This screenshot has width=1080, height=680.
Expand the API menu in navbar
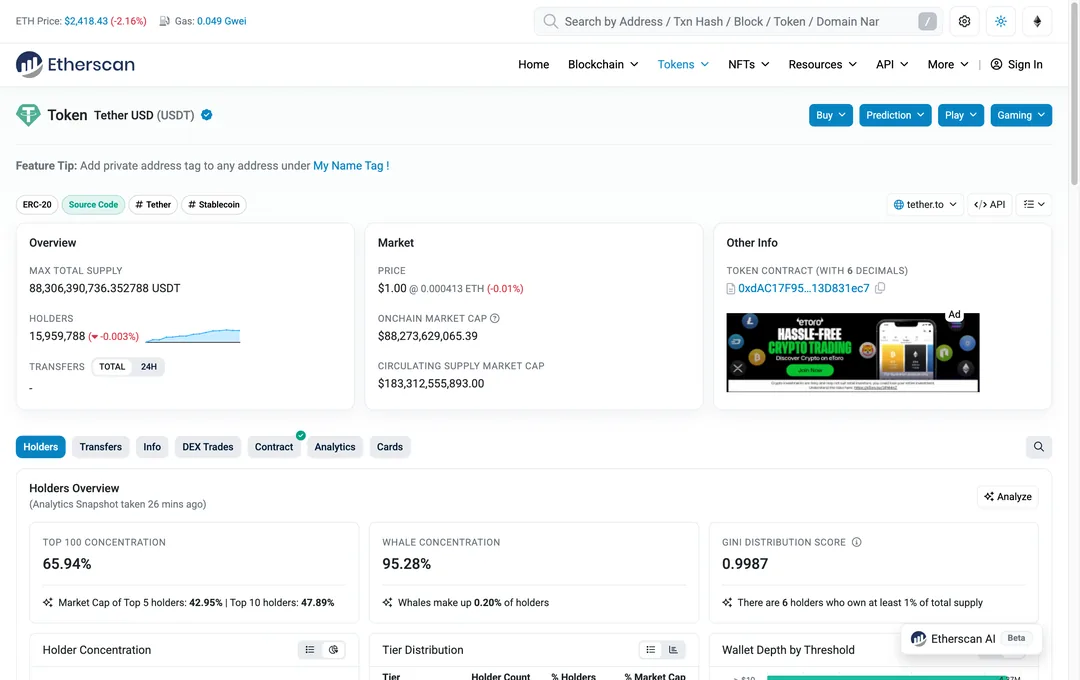[892, 64]
